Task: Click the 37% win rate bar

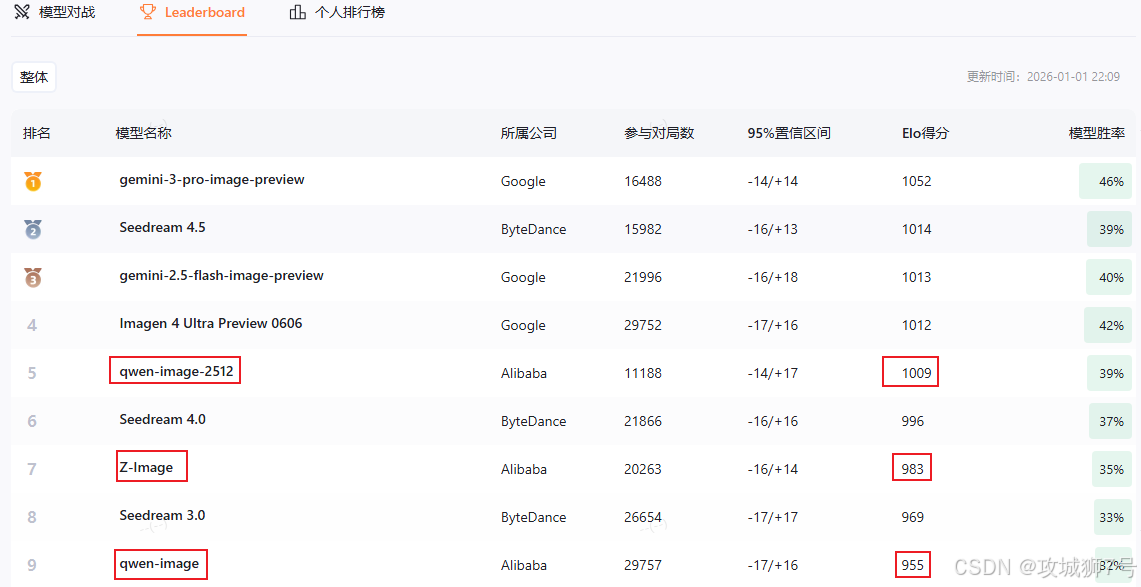Action: (x=1110, y=421)
